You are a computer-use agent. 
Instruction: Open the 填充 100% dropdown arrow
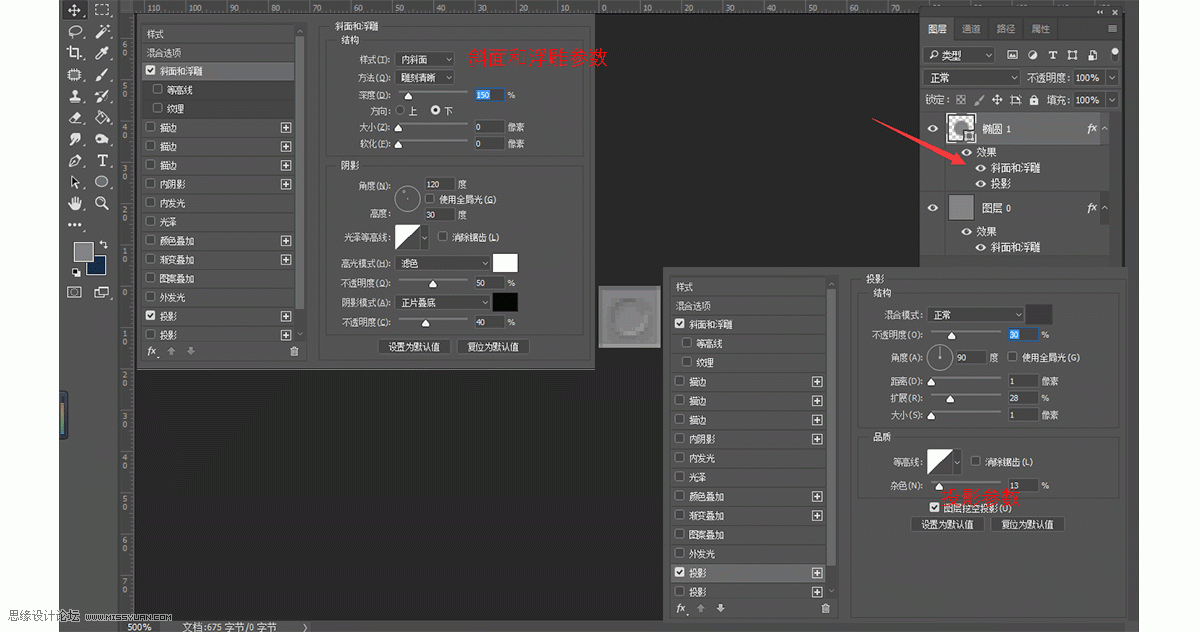coord(1111,100)
